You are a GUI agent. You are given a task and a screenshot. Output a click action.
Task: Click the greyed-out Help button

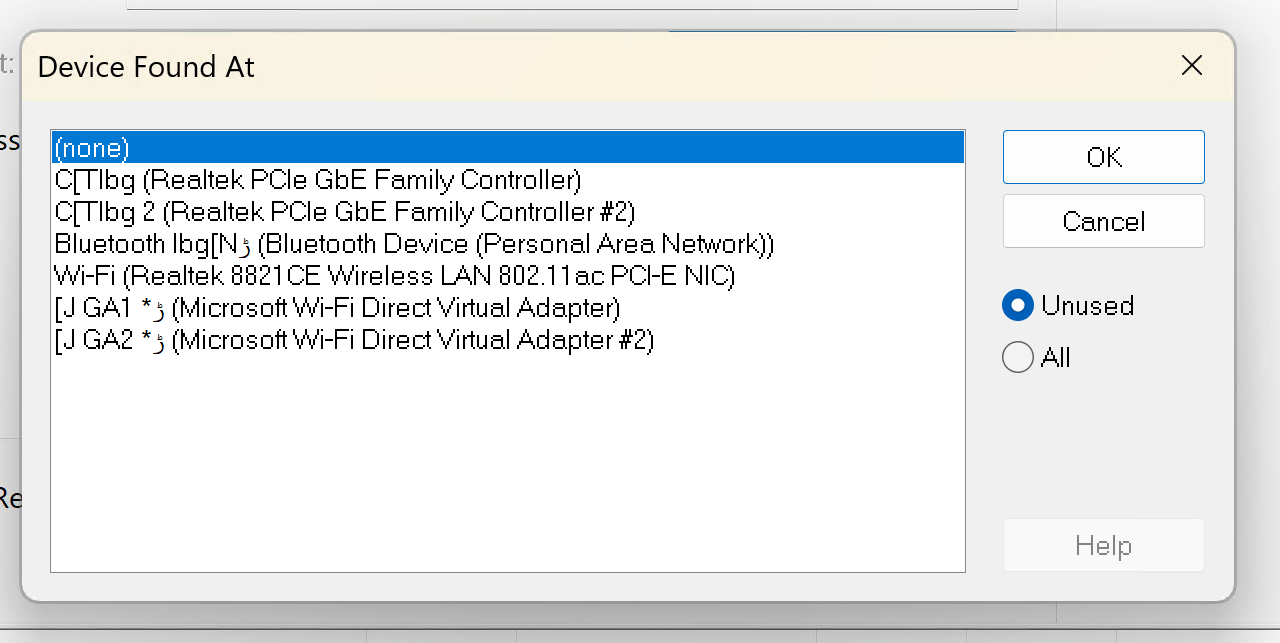1103,546
